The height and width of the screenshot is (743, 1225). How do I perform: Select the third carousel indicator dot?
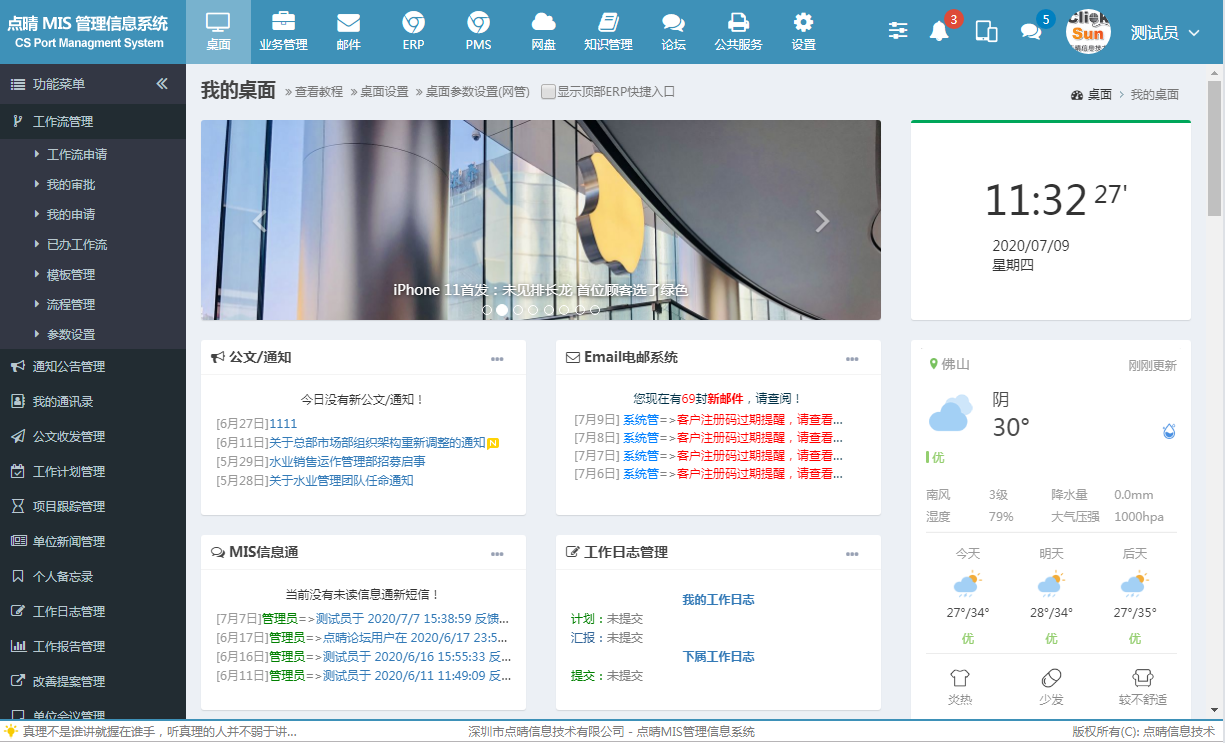[x=518, y=310]
